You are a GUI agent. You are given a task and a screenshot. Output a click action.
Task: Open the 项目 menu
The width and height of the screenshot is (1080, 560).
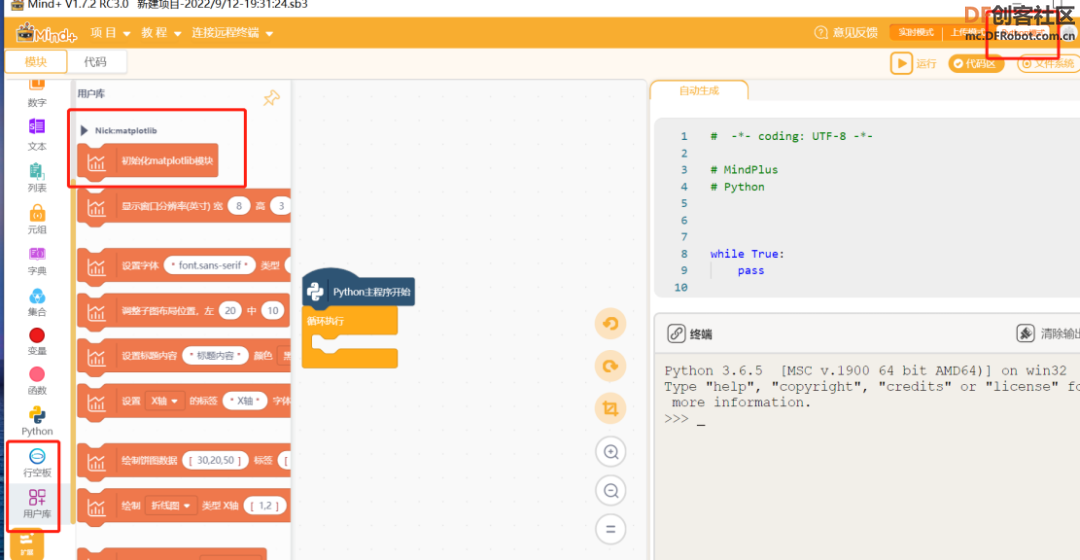[x=110, y=33]
